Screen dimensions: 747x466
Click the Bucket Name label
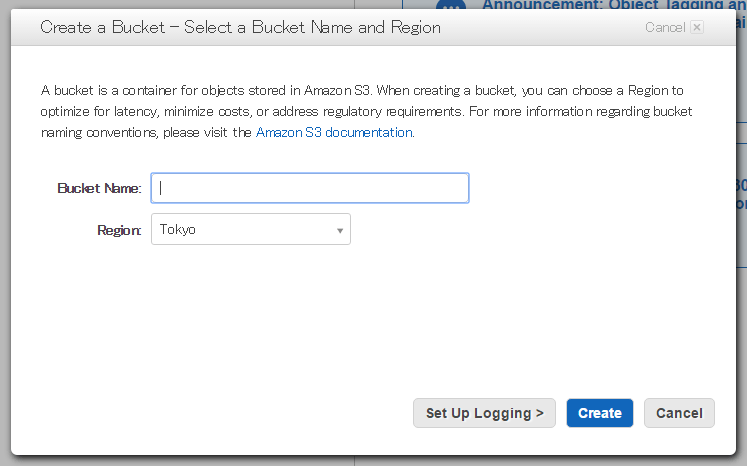(99, 188)
